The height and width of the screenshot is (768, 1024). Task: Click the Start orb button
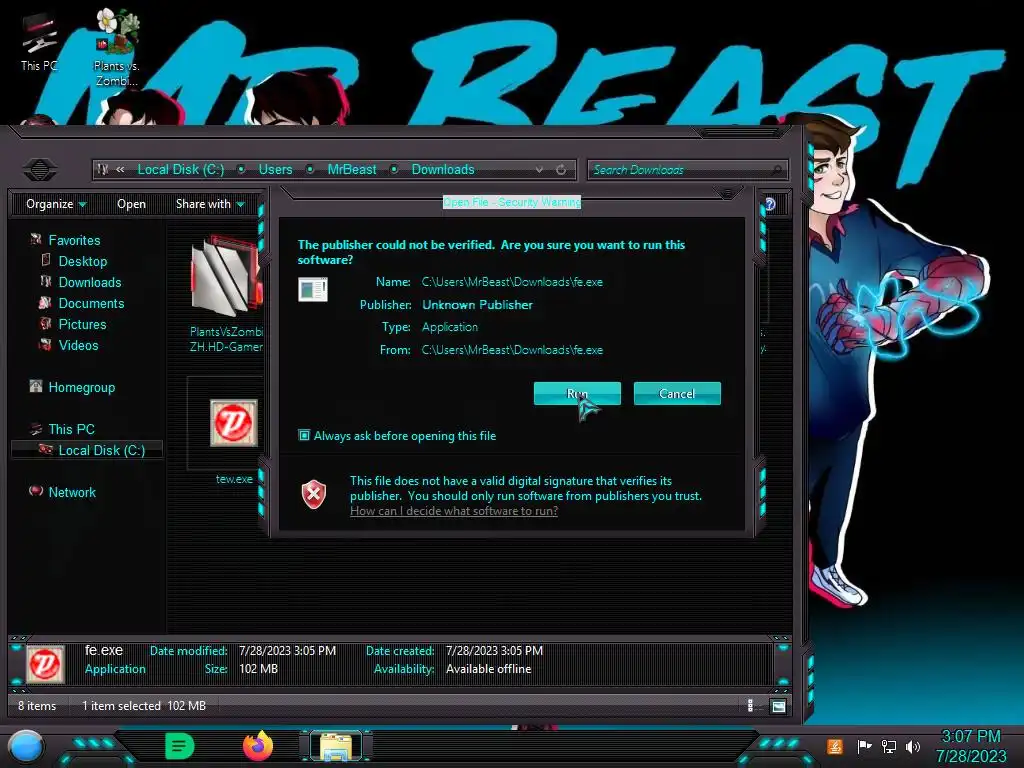26,746
